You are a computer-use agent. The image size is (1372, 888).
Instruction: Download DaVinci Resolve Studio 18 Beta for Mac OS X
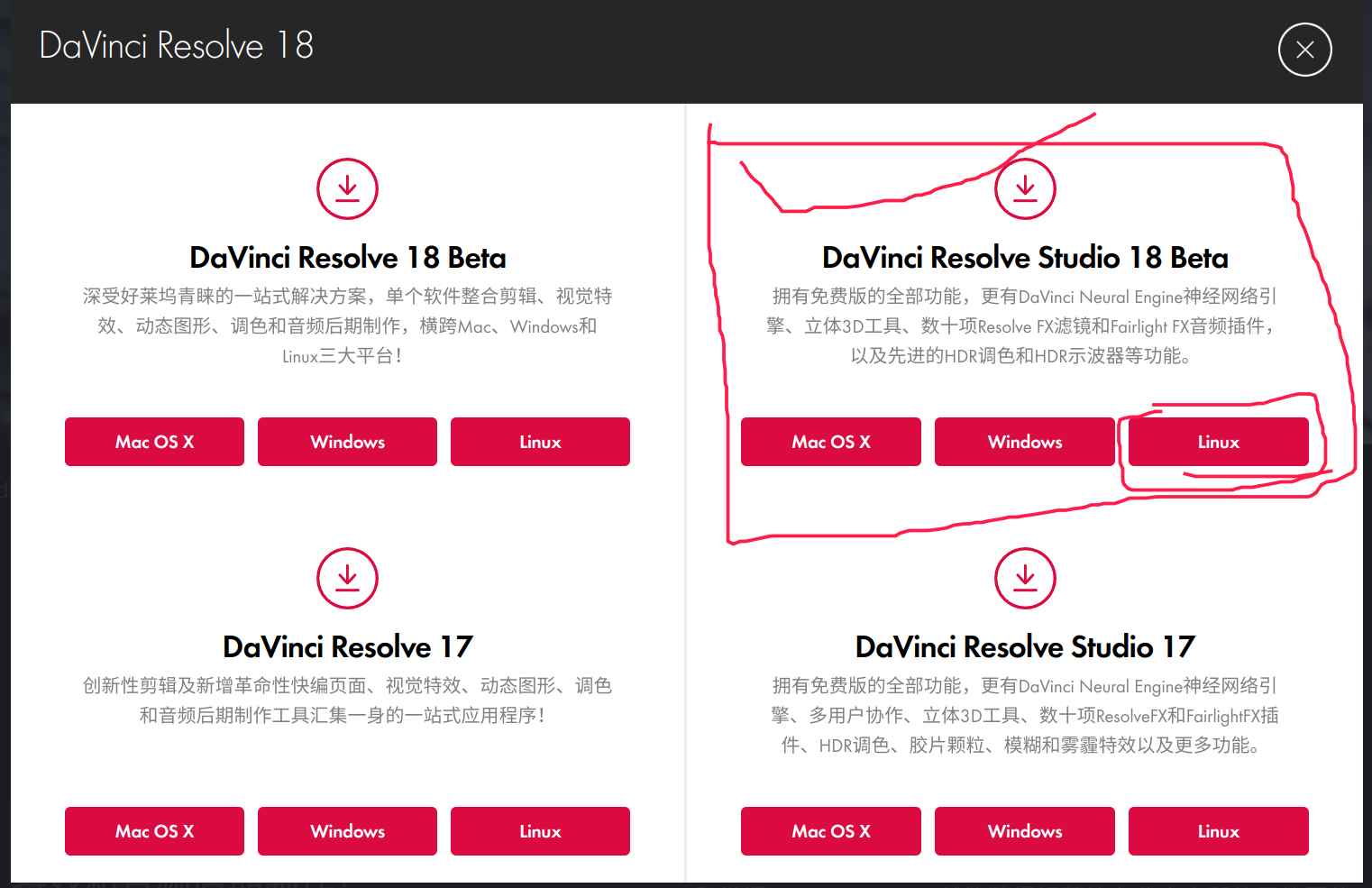pyautogui.click(x=830, y=442)
